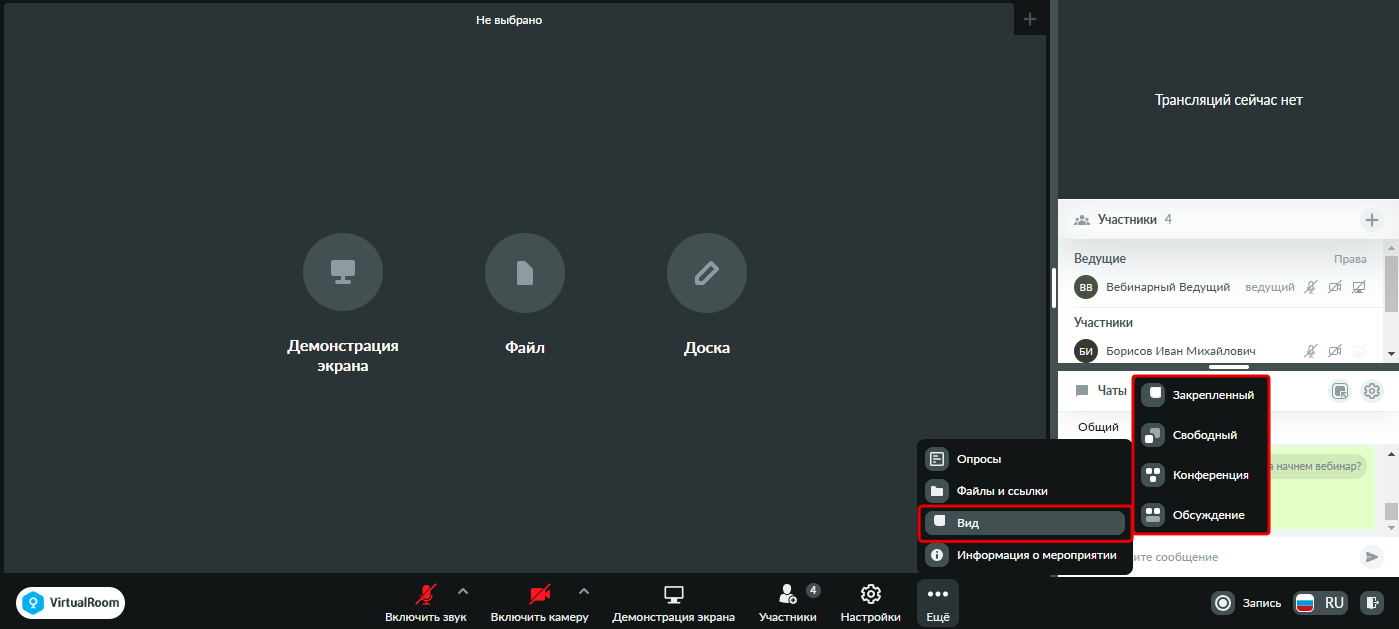Open the Настройки gear in bottom toolbar
Screen dimensions: 1399x629
click(870, 603)
